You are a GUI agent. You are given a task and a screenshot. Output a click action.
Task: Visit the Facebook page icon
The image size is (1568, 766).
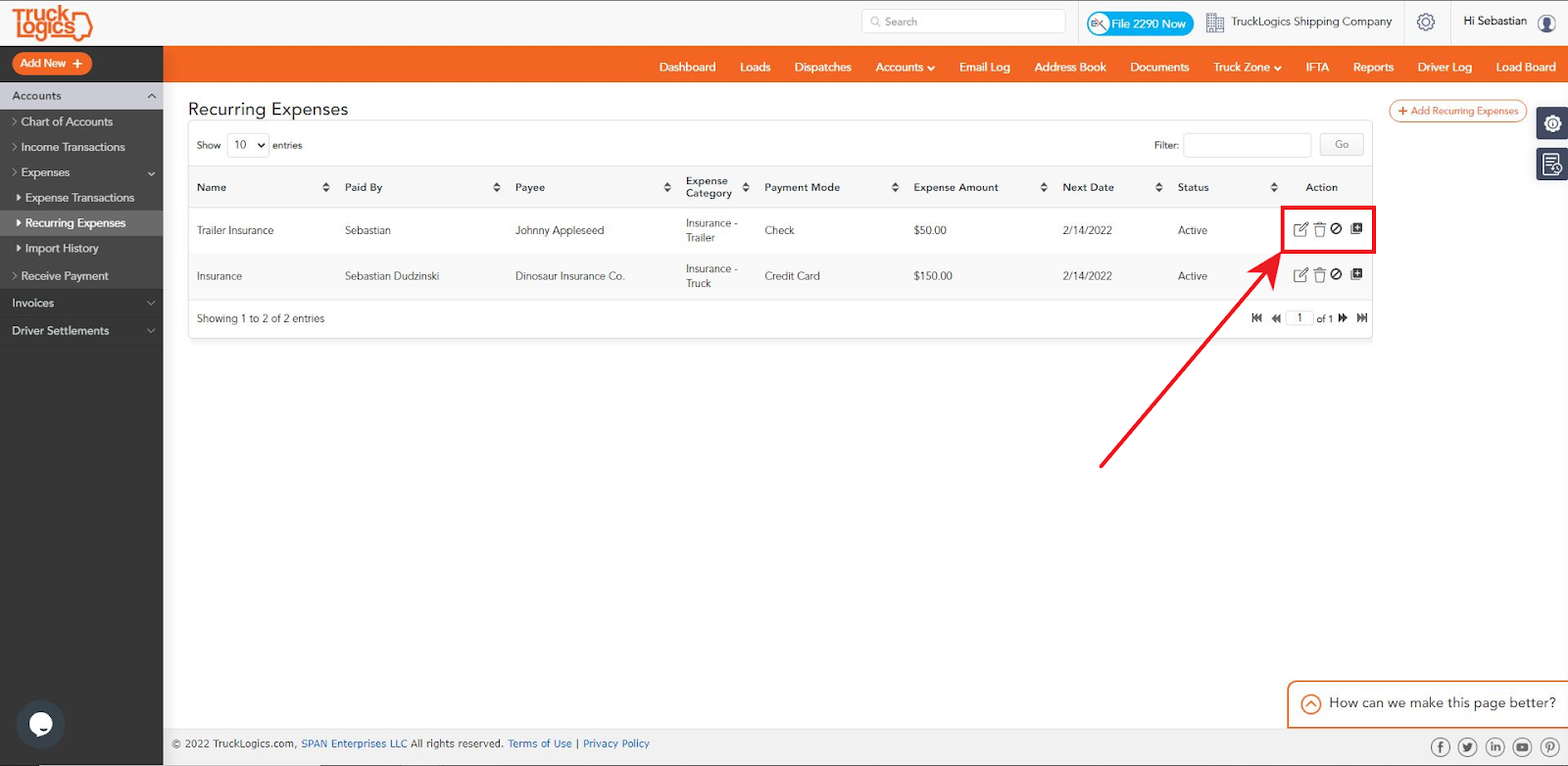coord(1440,747)
